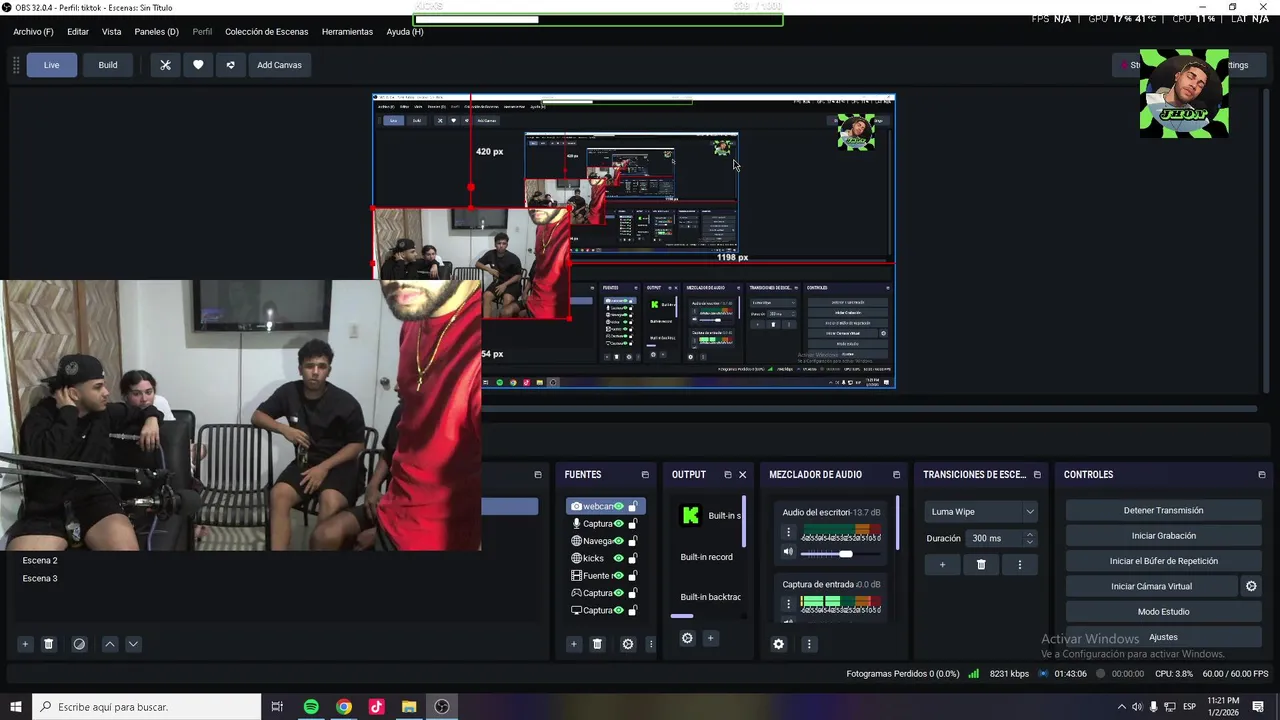Open source properties gear in the Fuentes panel
This screenshot has height=720, width=1280.
point(628,644)
